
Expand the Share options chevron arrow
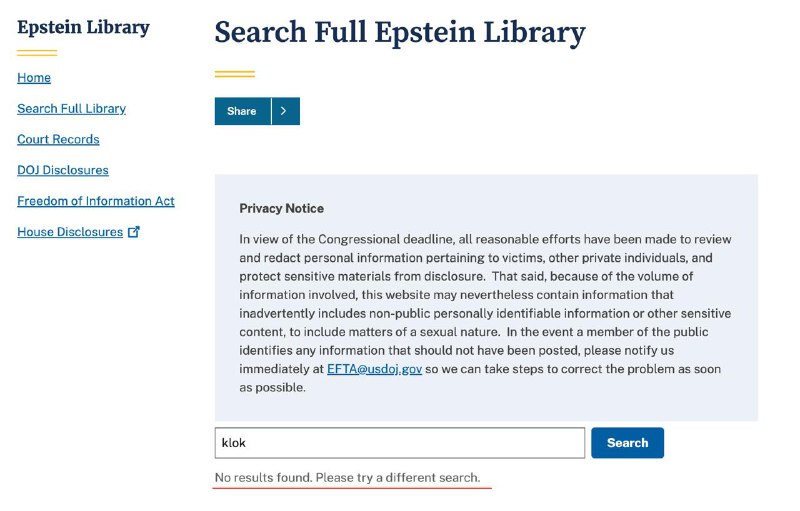pos(284,111)
